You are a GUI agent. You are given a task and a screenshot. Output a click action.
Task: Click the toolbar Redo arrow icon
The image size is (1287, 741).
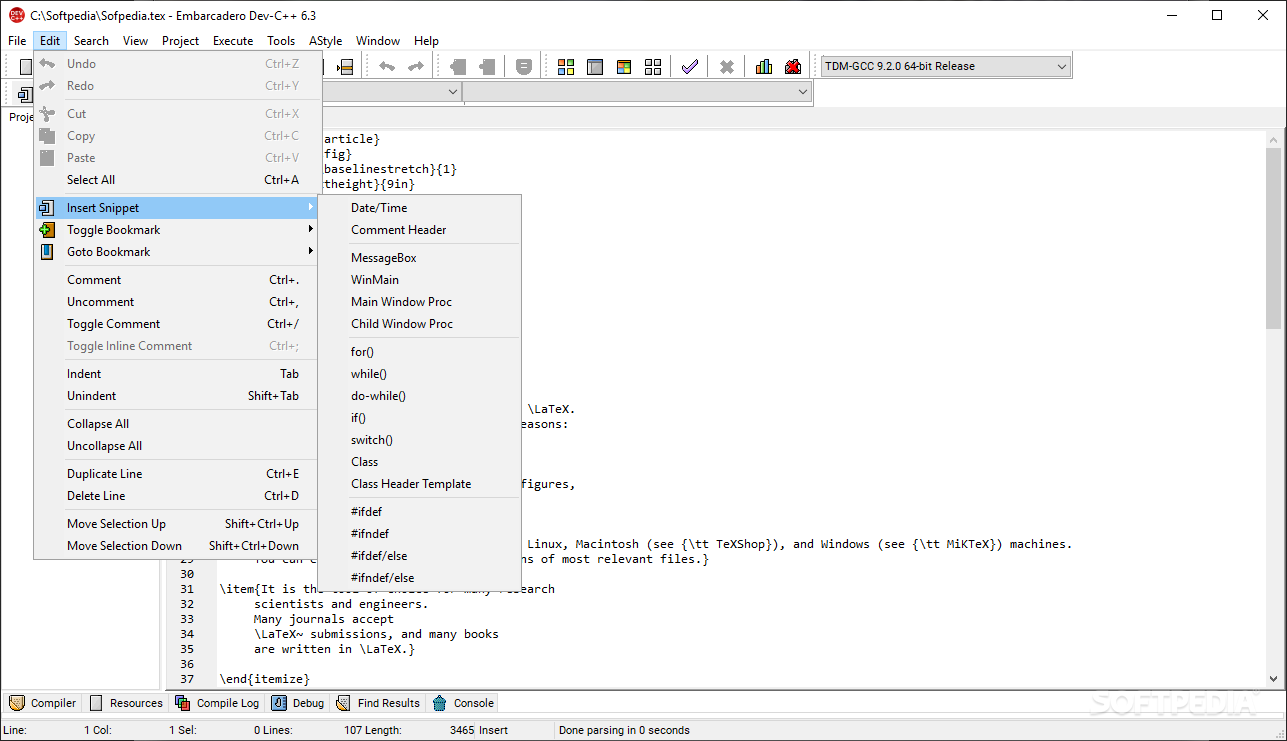coord(415,67)
